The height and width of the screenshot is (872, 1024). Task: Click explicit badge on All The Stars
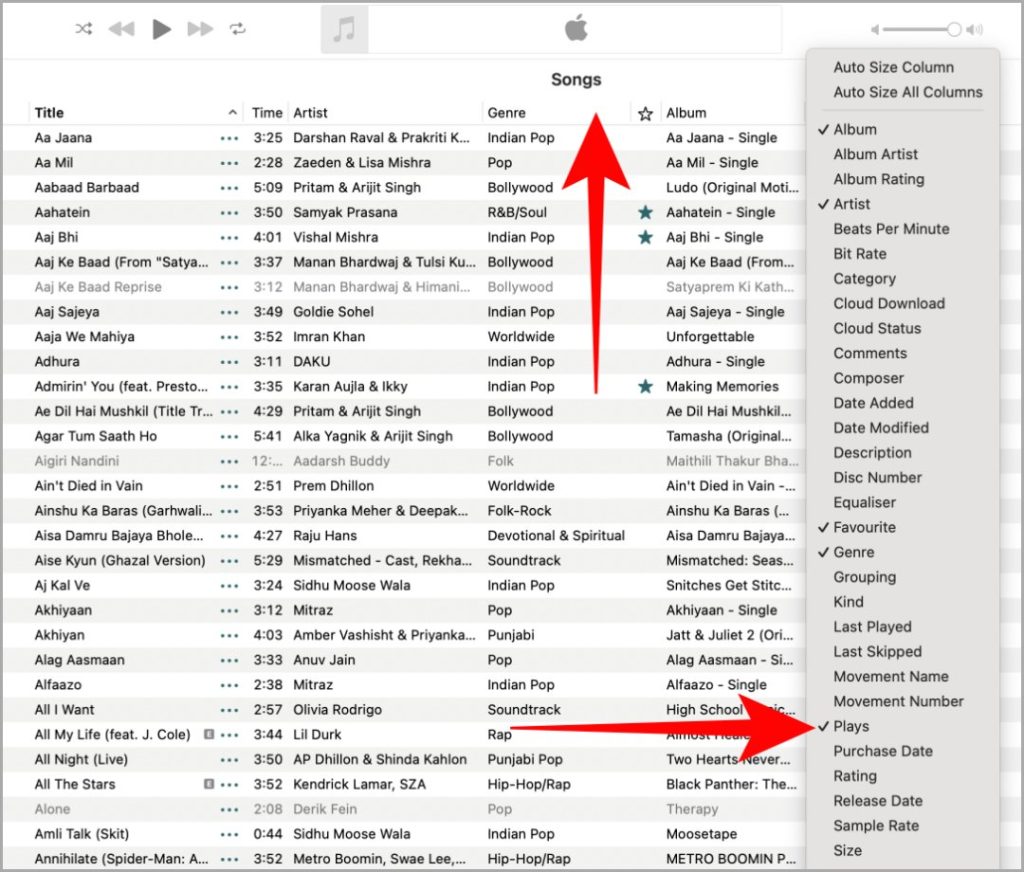209,784
